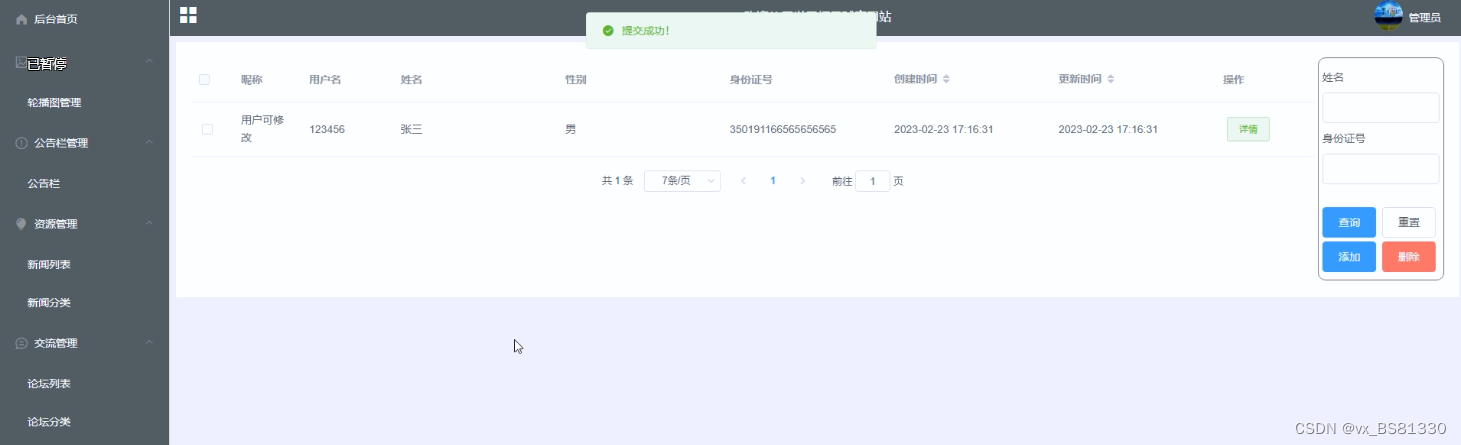The width and height of the screenshot is (1461, 445).
Task: Click the 性别 column header
Action: pyautogui.click(x=575, y=80)
